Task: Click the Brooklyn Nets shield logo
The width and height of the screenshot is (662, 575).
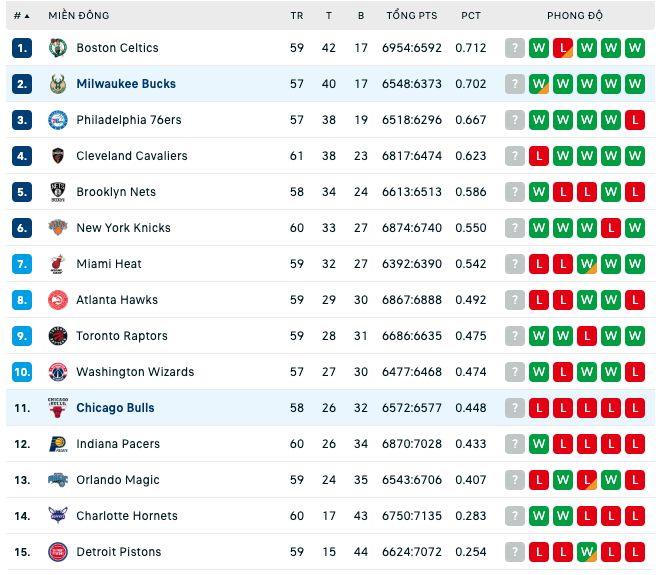Action: pyautogui.click(x=58, y=192)
